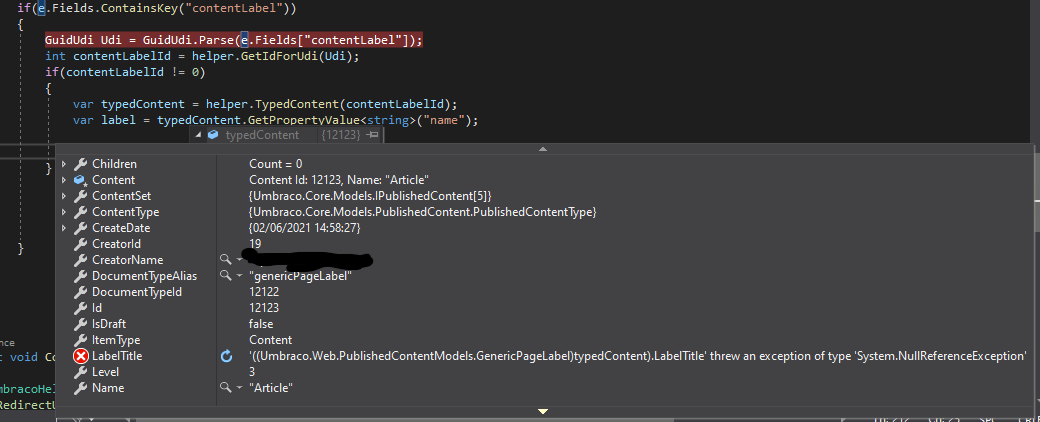Click the wrench icon next to IsDraft

[x=80, y=324]
